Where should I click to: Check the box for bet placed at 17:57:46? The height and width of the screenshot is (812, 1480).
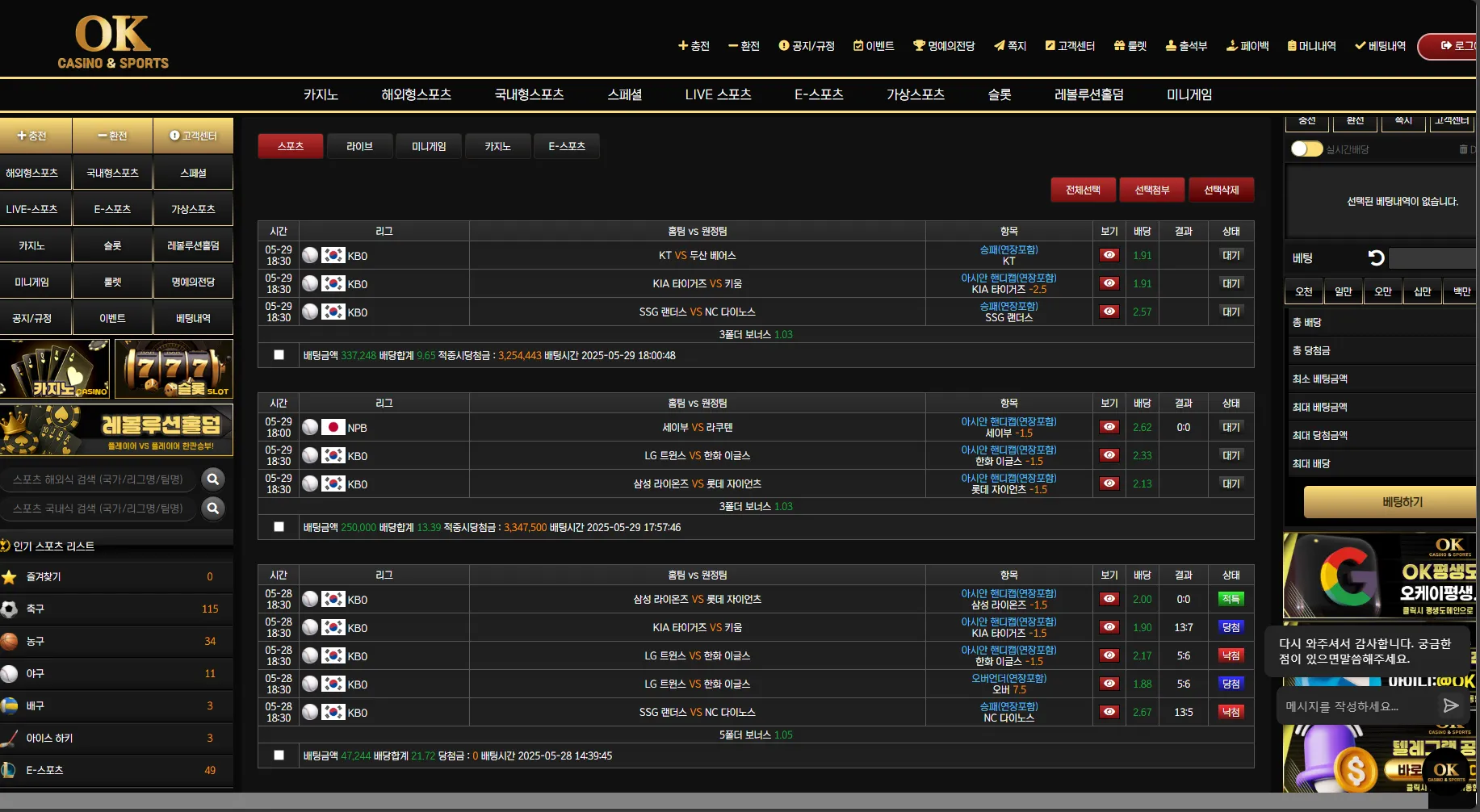(279, 527)
